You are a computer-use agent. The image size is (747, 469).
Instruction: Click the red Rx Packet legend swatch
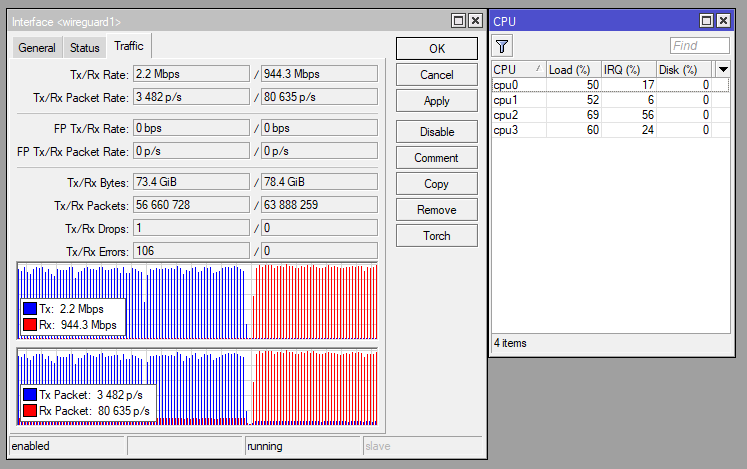click(30, 410)
